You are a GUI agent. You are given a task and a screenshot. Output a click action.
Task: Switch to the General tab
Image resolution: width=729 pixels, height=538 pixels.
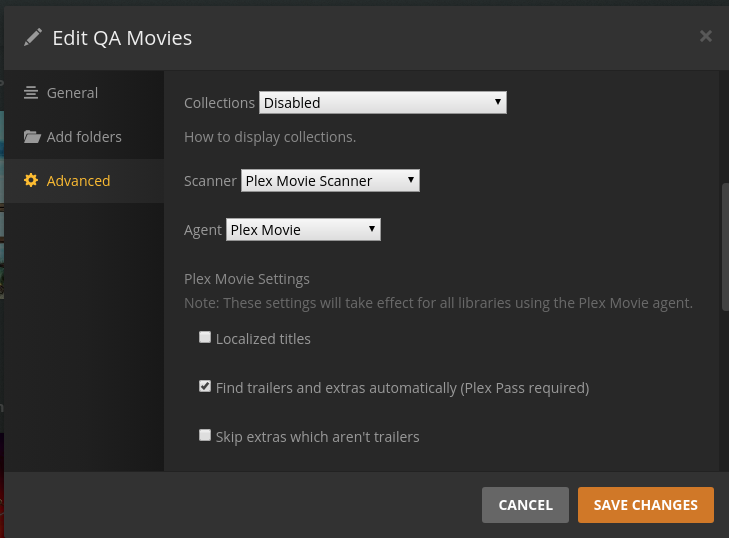(x=72, y=93)
